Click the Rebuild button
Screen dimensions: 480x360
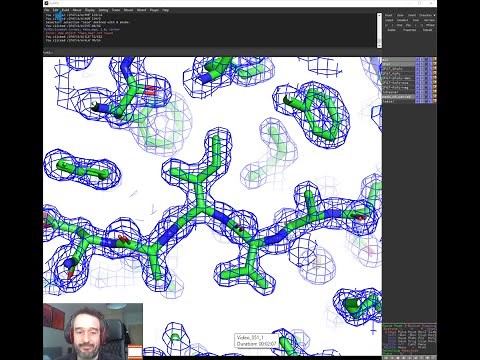click(x=427, y=30)
